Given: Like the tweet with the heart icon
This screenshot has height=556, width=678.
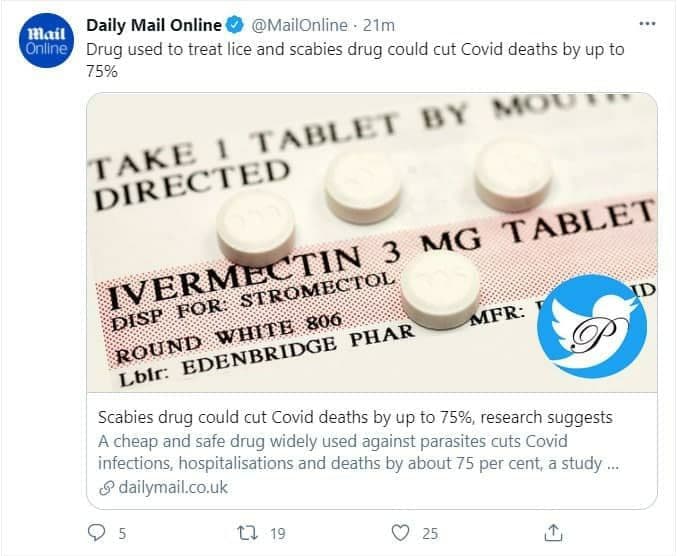Looking at the screenshot, I should 400,533.
